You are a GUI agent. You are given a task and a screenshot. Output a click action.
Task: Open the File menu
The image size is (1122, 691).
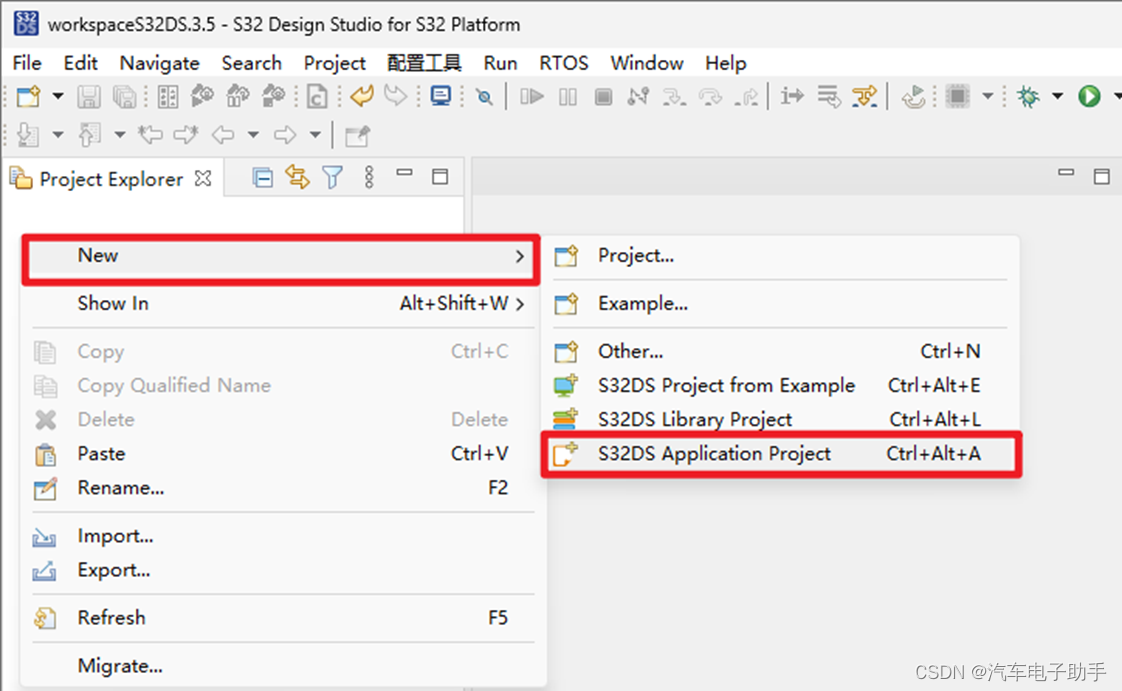pos(27,63)
